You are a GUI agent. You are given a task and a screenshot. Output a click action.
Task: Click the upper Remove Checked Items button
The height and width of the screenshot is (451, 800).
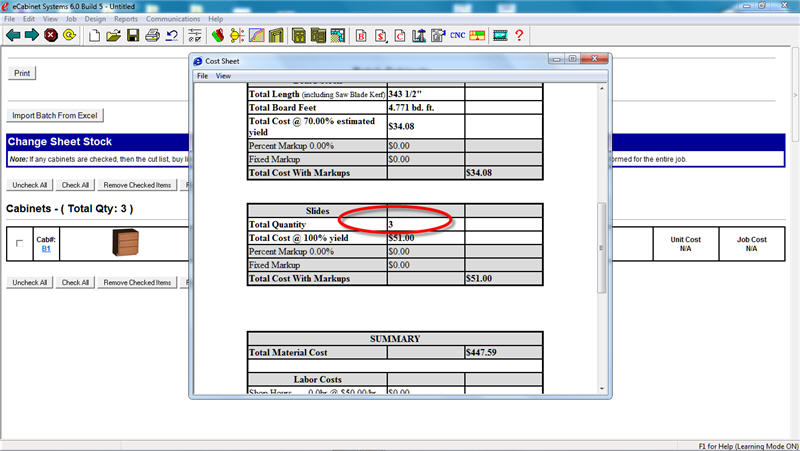pyautogui.click(x=137, y=185)
